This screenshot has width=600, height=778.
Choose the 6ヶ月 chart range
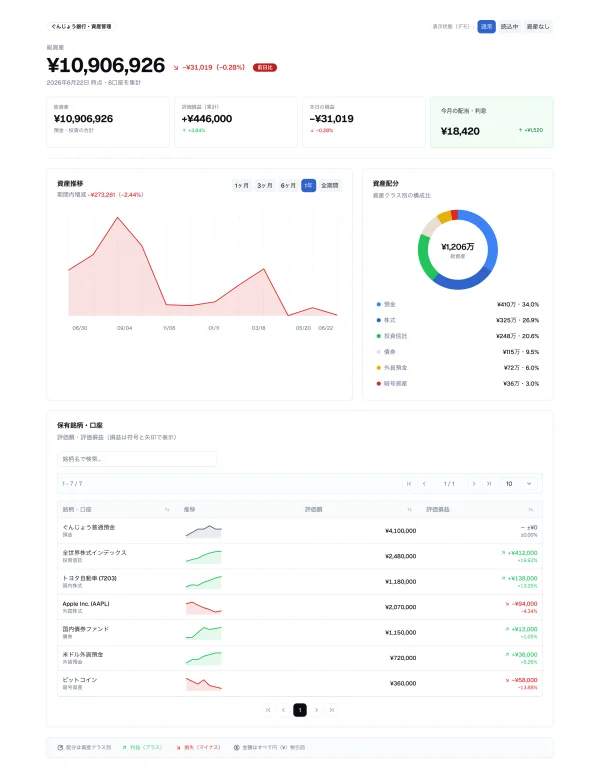tap(288, 186)
